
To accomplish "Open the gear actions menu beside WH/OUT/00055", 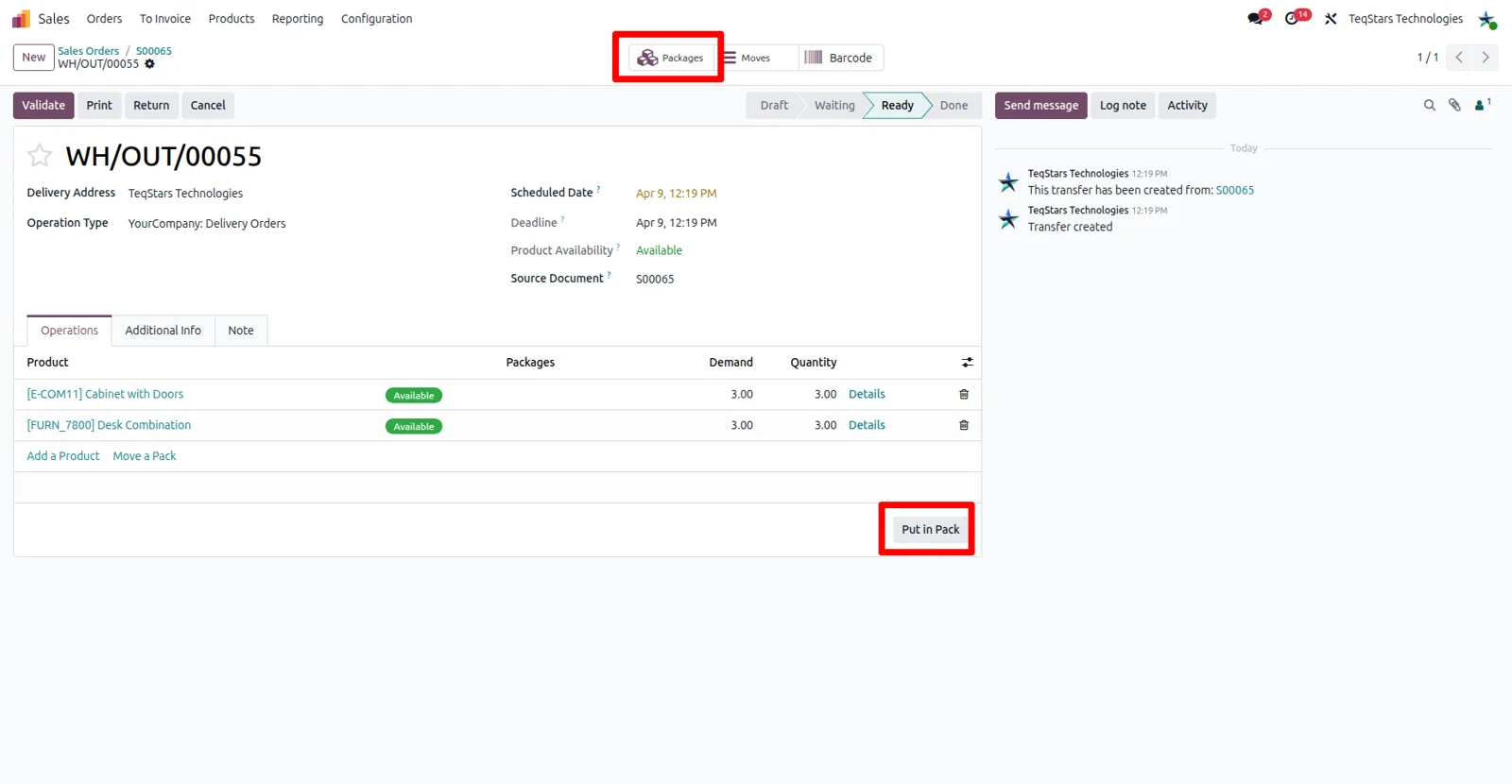I will click(x=149, y=64).
